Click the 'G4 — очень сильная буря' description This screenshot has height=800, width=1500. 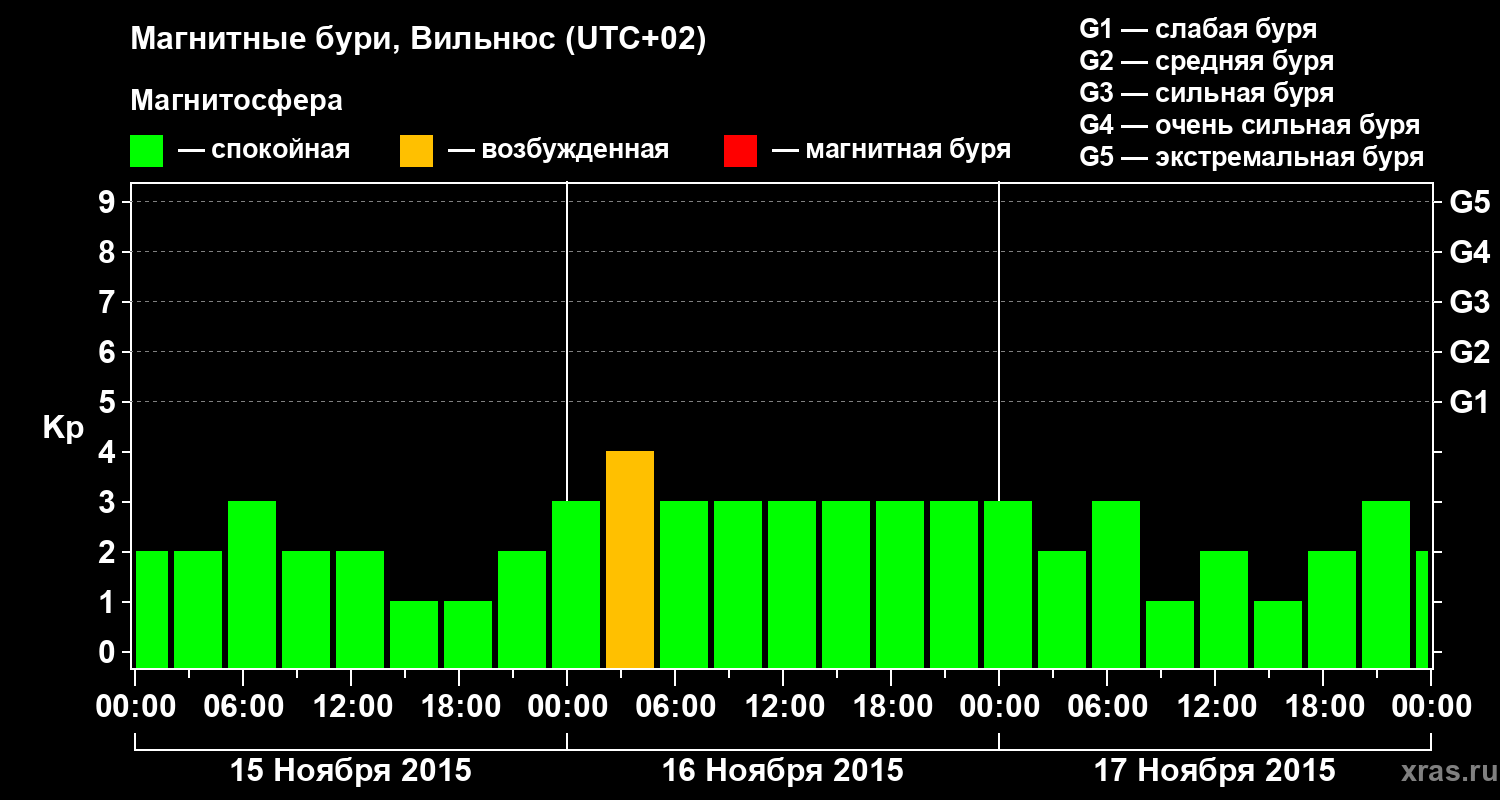tap(1250, 125)
